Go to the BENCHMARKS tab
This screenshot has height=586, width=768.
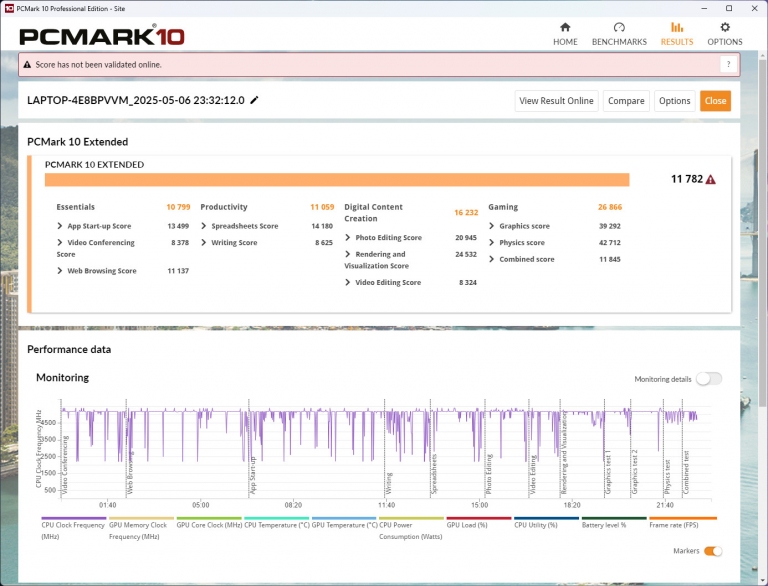619,34
